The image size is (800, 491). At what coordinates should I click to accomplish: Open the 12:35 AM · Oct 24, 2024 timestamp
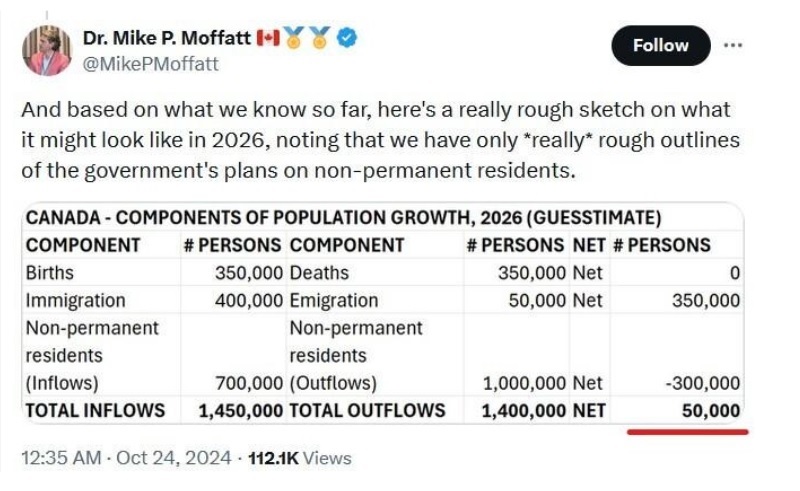pos(126,457)
